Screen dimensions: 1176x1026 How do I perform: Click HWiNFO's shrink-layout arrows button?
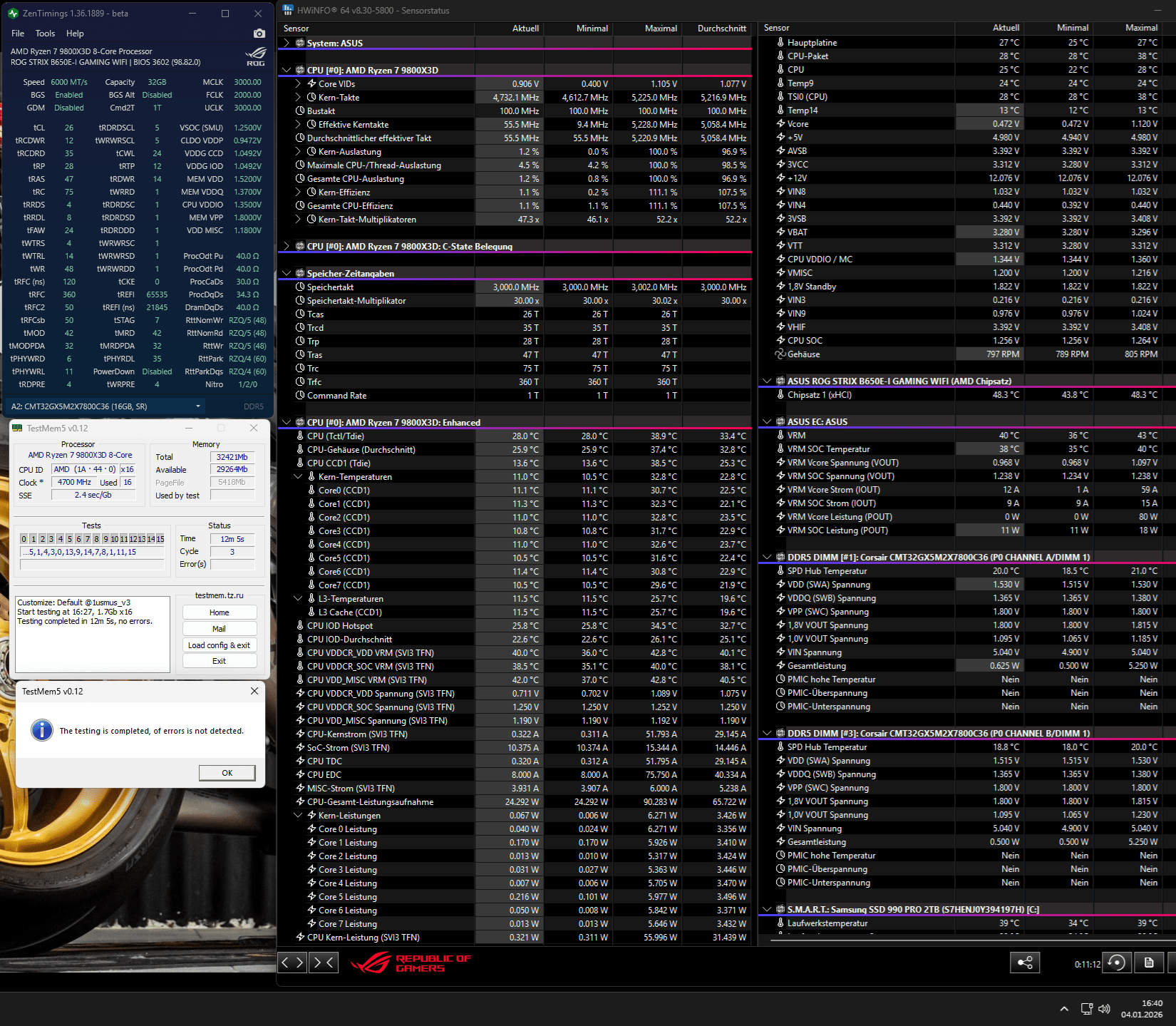322,963
